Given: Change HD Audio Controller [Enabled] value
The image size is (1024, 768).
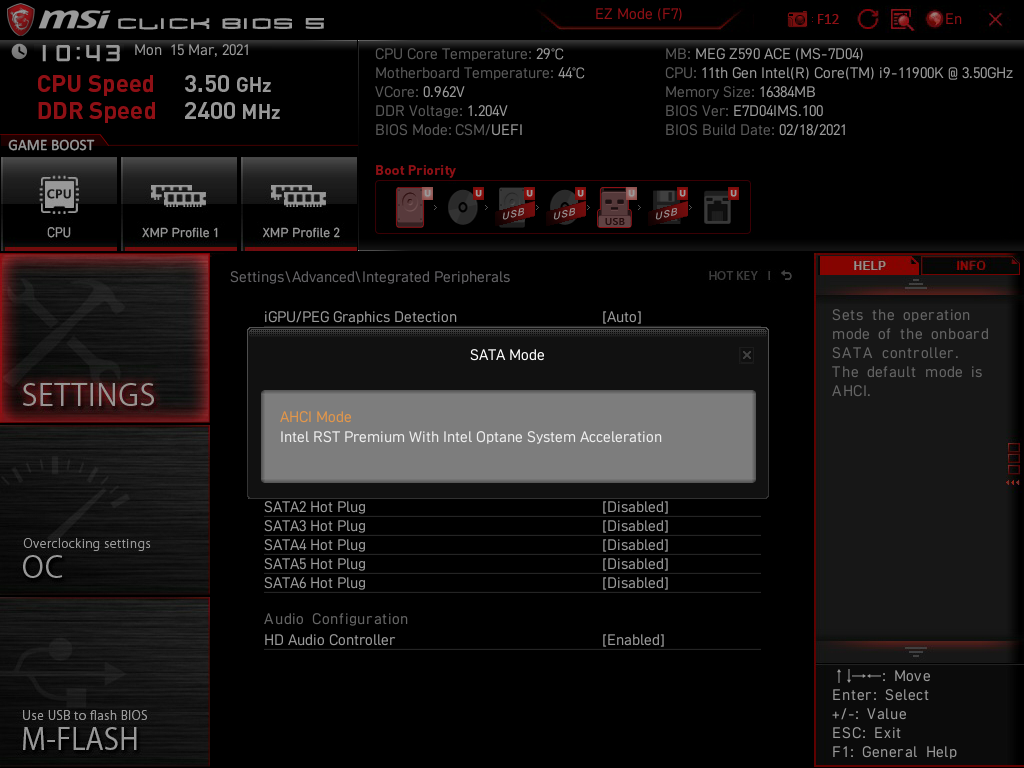Looking at the screenshot, I should coord(633,640).
